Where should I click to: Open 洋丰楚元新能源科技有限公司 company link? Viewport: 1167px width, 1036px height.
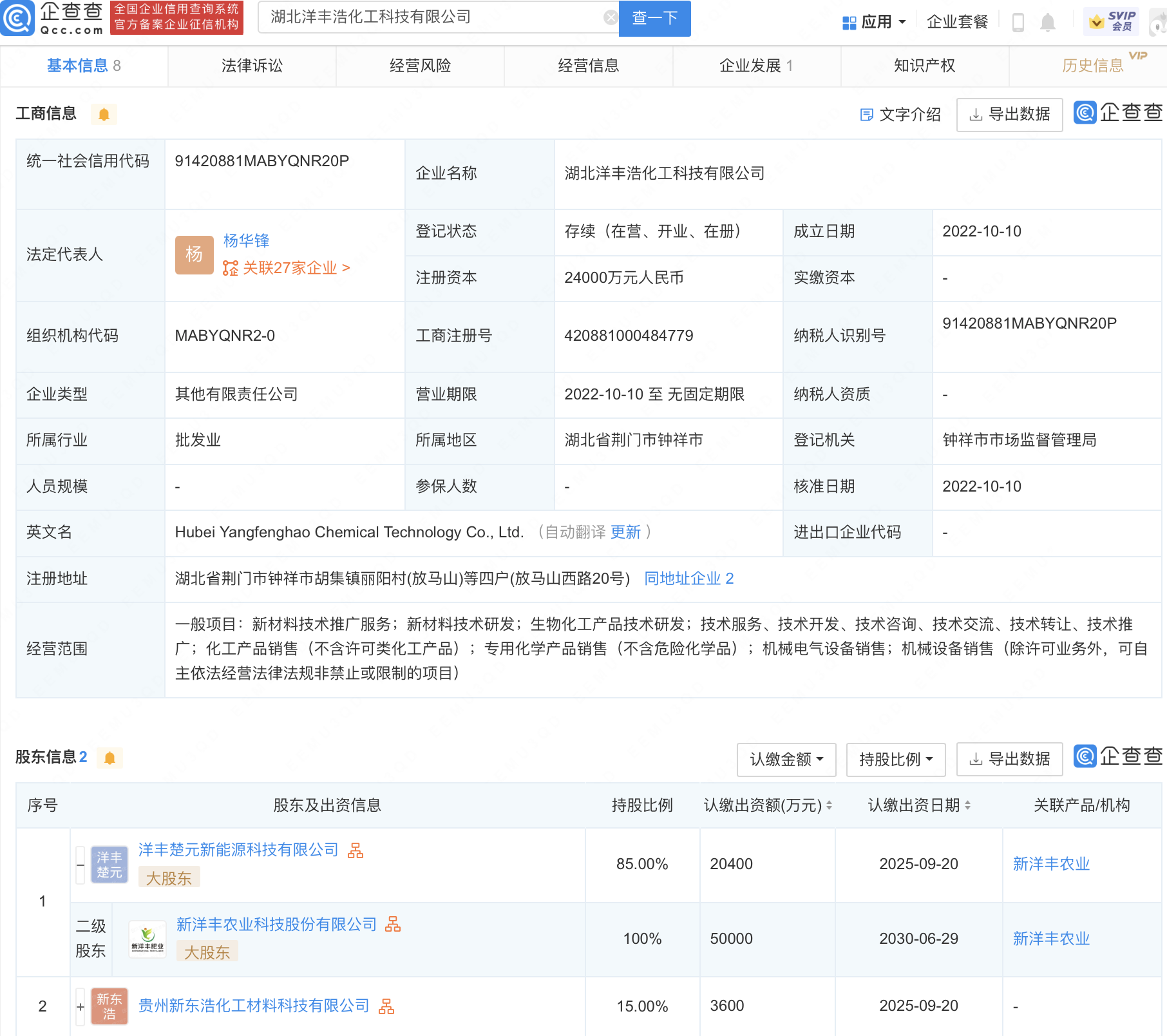pos(238,850)
